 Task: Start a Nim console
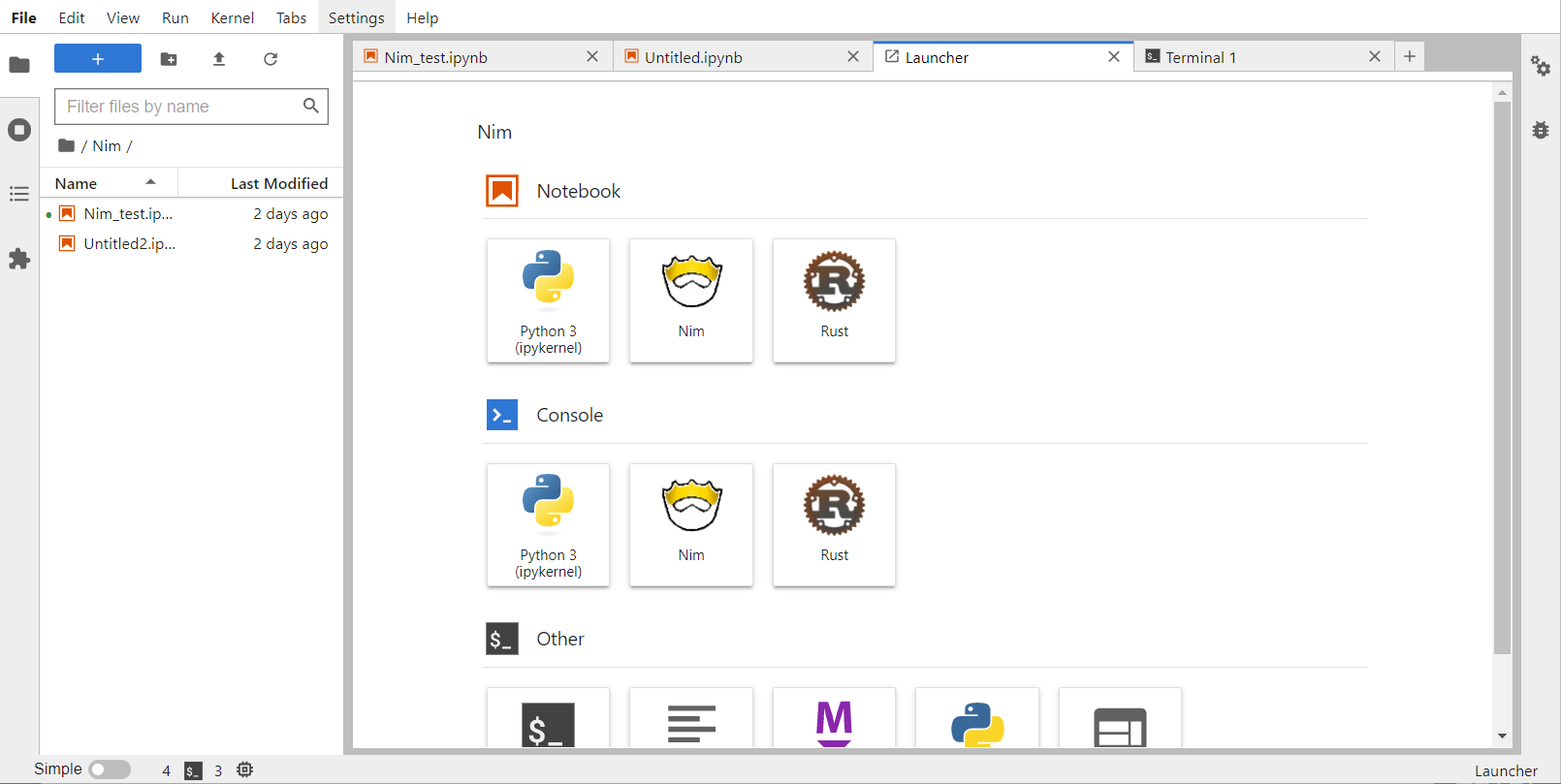pos(691,524)
